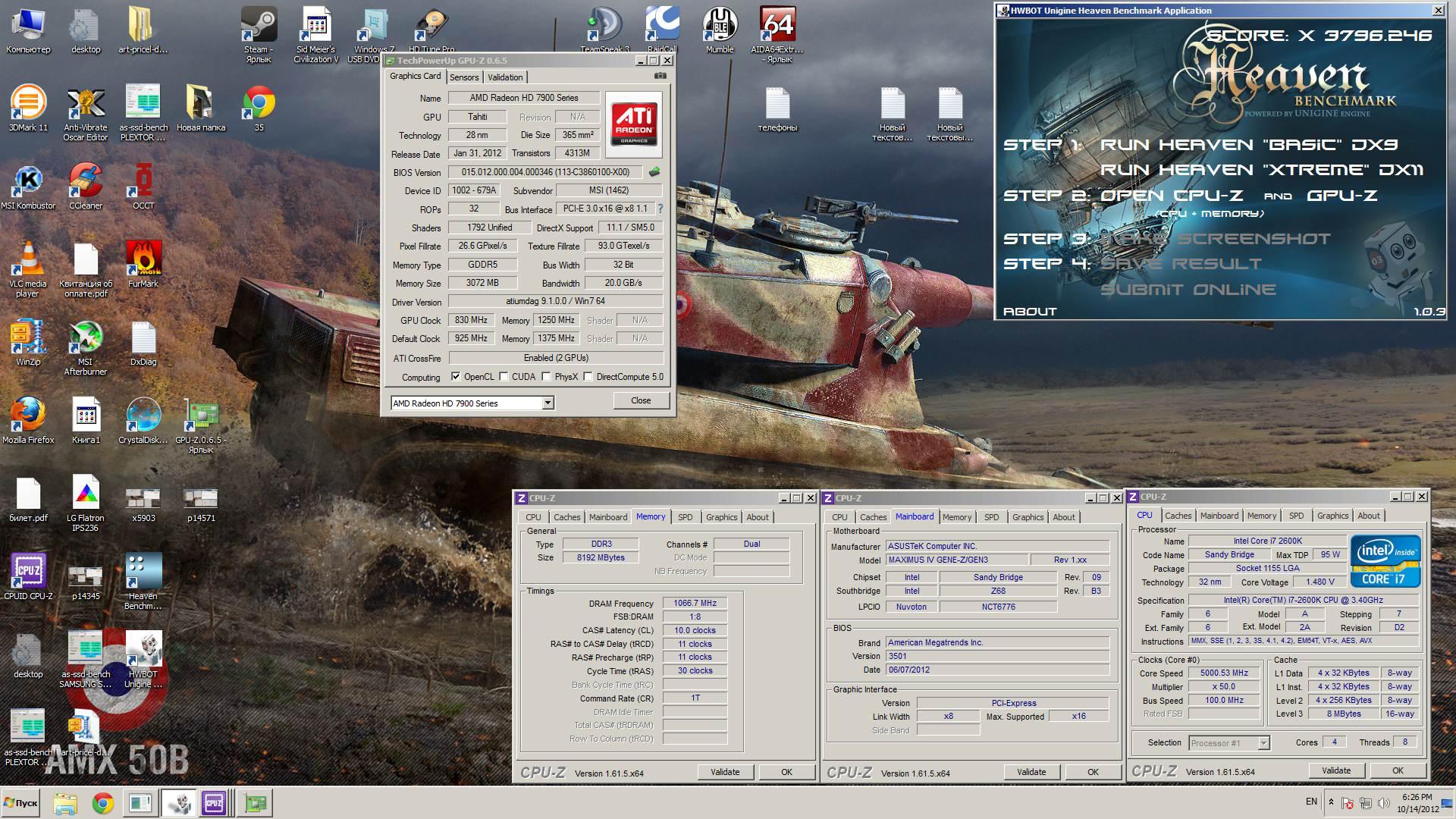Click ABOUT in Heaven Benchmark app
This screenshot has width=1456, height=819.
1029,311
